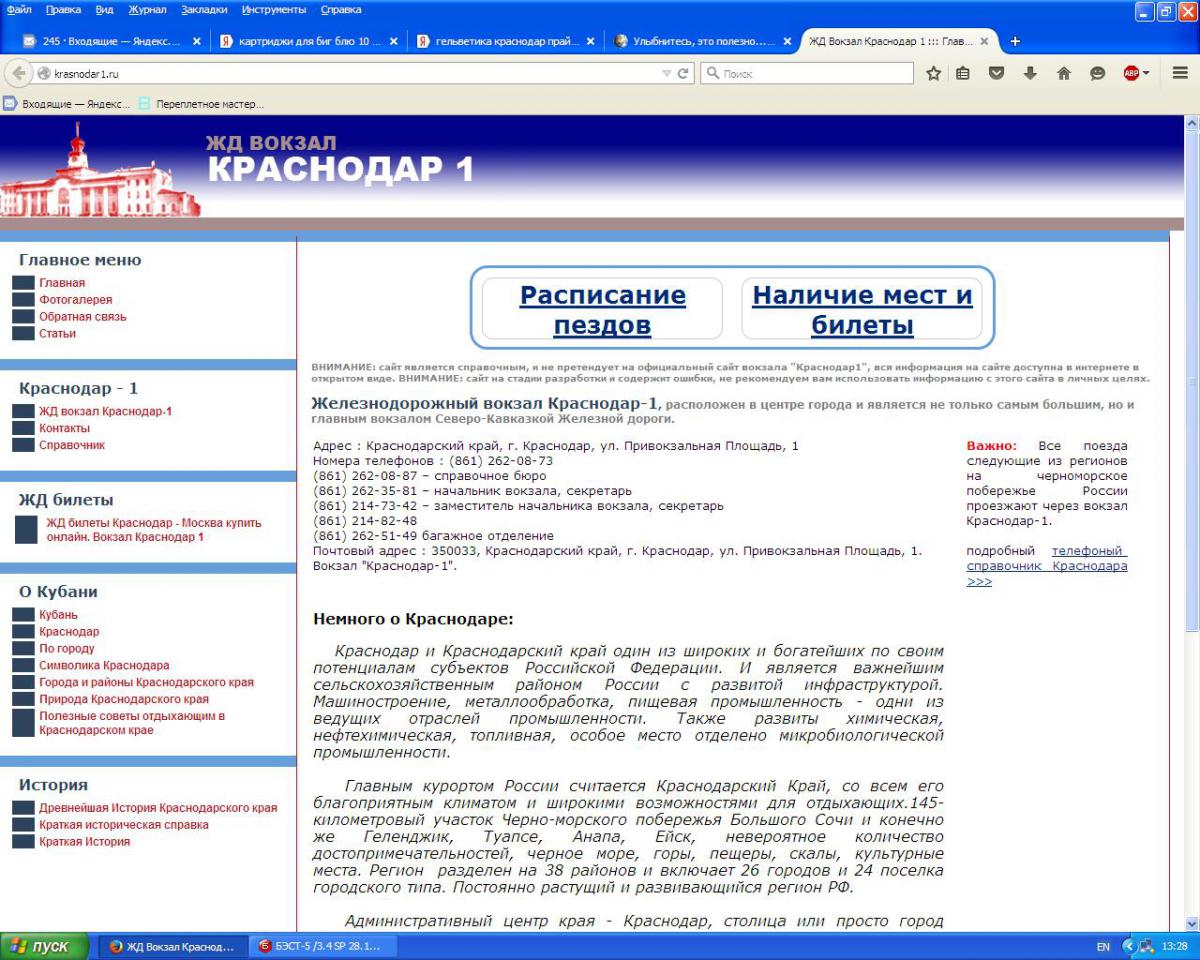Open the 'Символика Краснодара' sidebar link

click(x=105, y=666)
